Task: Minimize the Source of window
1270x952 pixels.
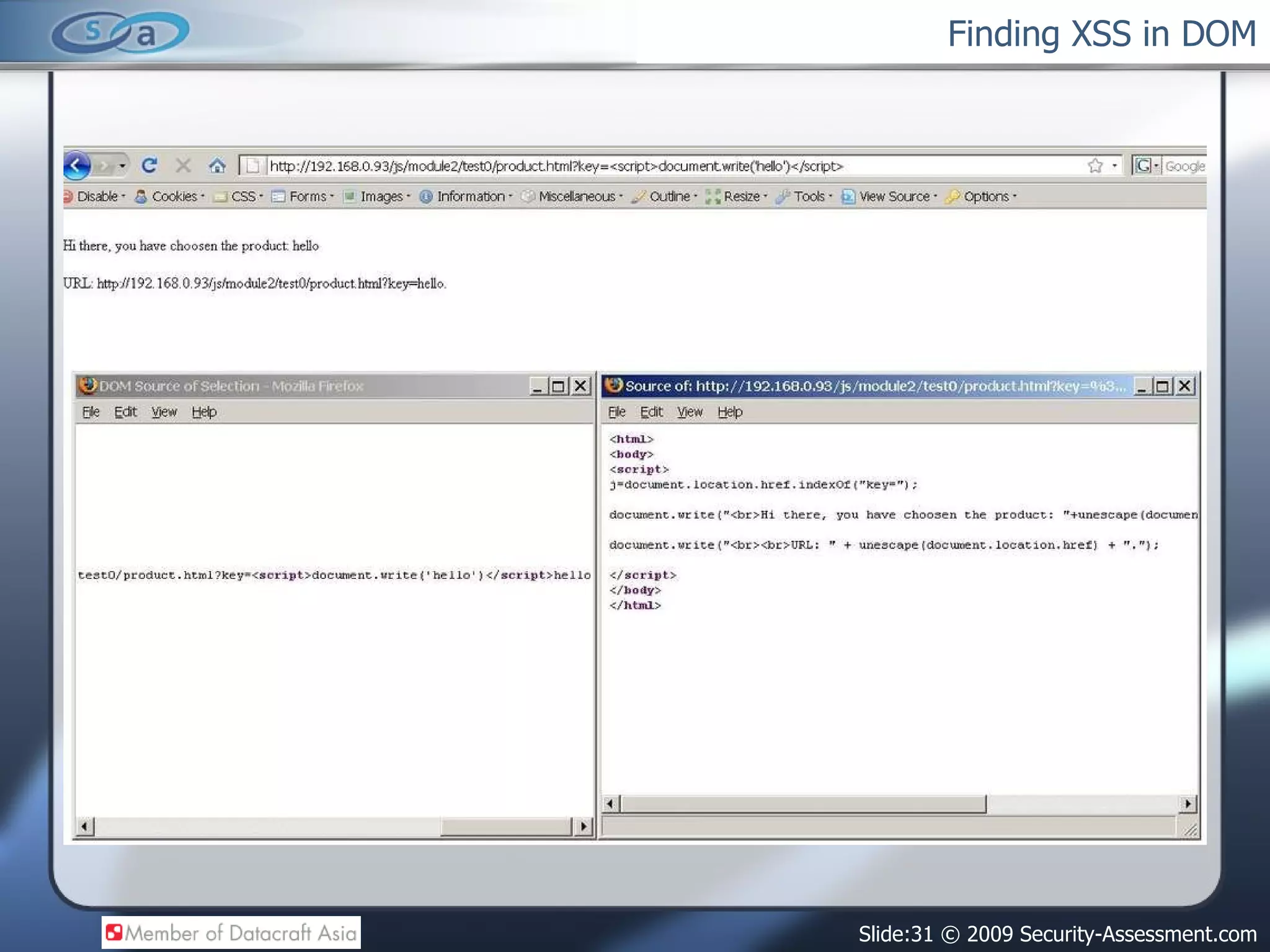Action: [1142, 386]
